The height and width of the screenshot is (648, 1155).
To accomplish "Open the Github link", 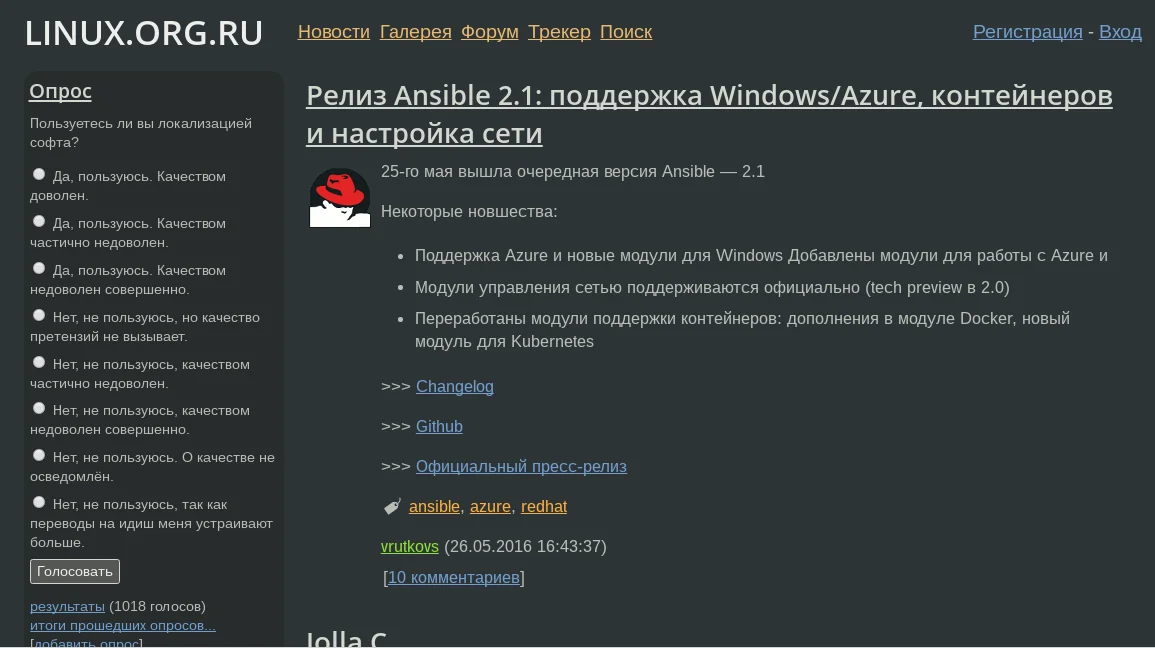I will [x=439, y=426].
